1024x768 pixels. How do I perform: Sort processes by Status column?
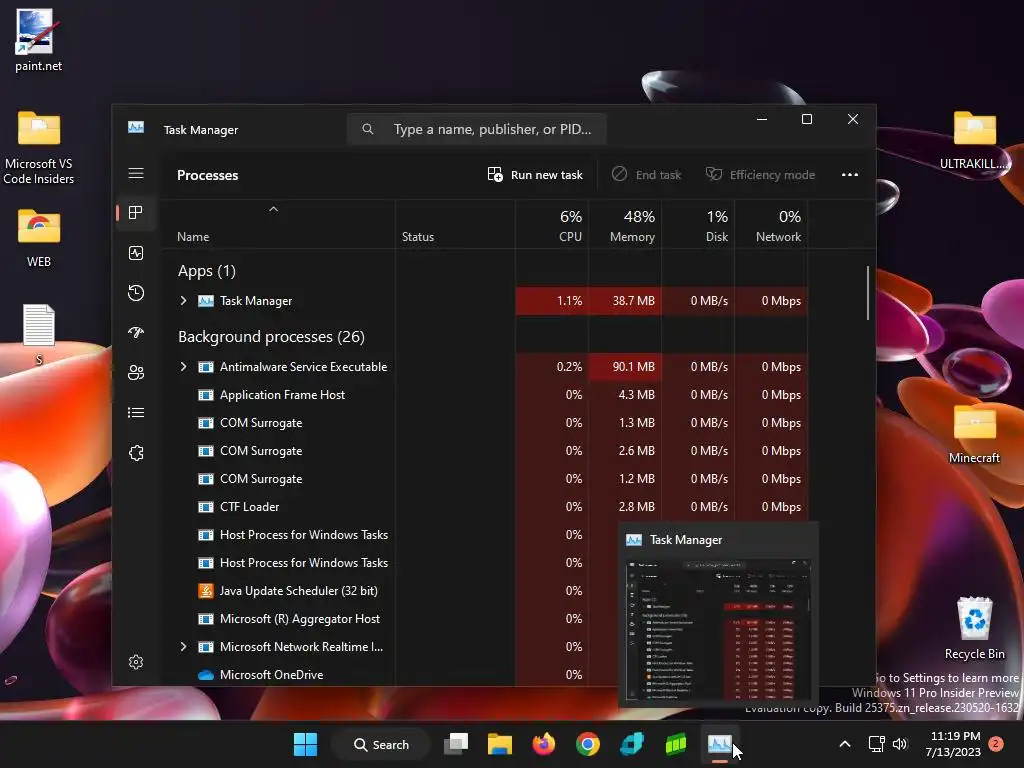click(418, 236)
